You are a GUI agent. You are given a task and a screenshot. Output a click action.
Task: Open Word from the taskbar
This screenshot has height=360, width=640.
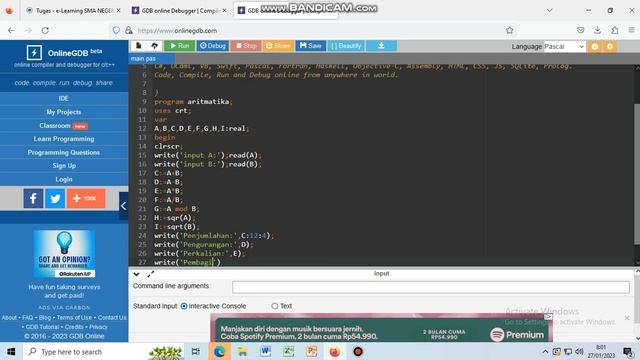click(265, 351)
